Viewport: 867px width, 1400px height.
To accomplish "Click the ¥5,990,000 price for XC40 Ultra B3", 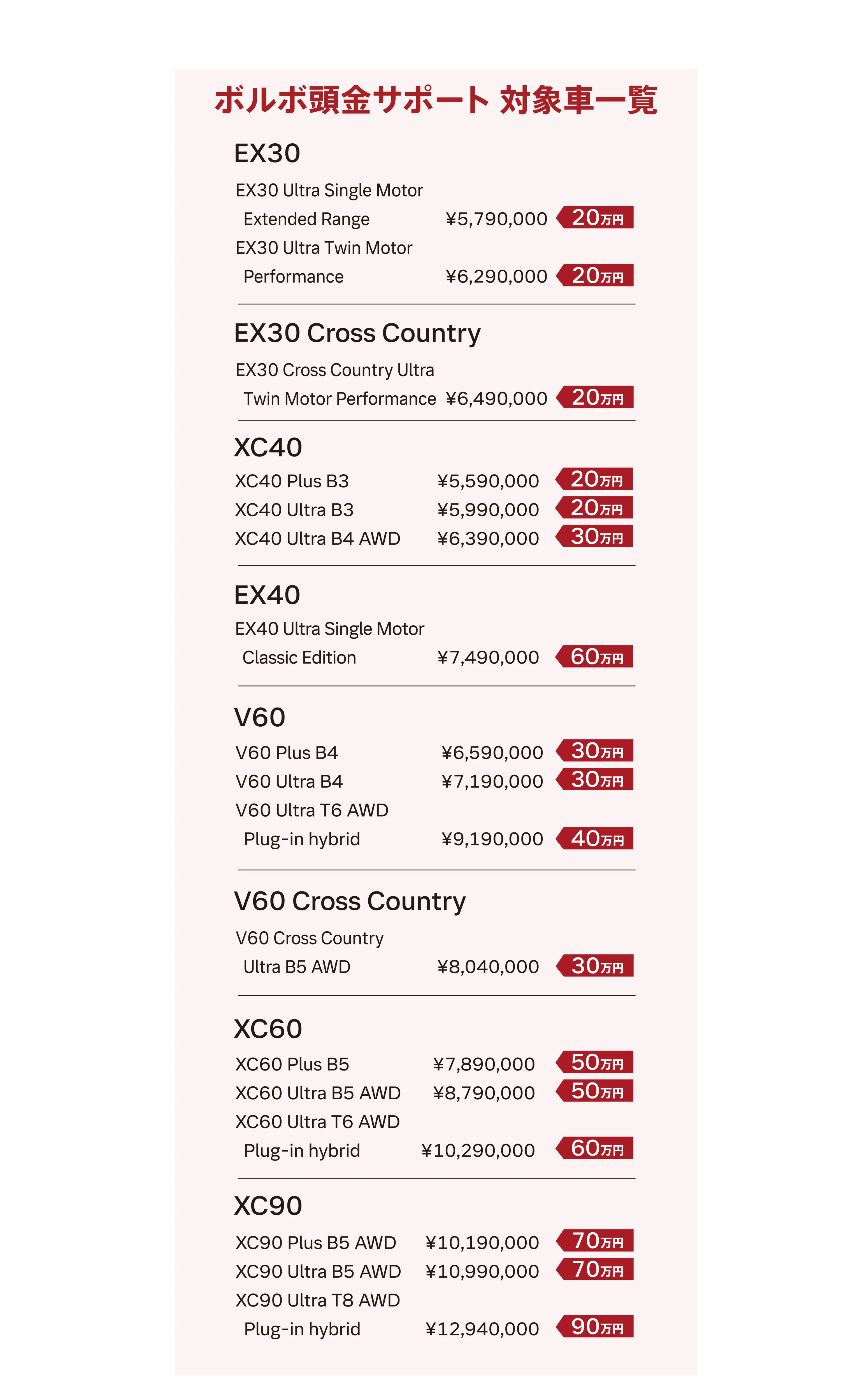I will click(488, 509).
